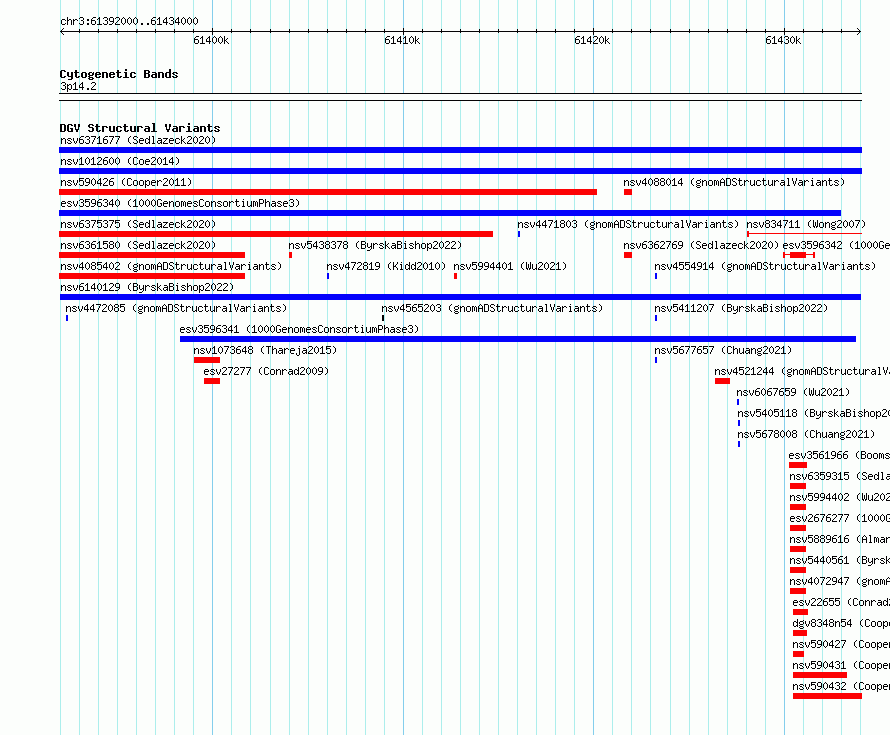
Task: Click the 61420k ruler label
Action: tap(592, 40)
